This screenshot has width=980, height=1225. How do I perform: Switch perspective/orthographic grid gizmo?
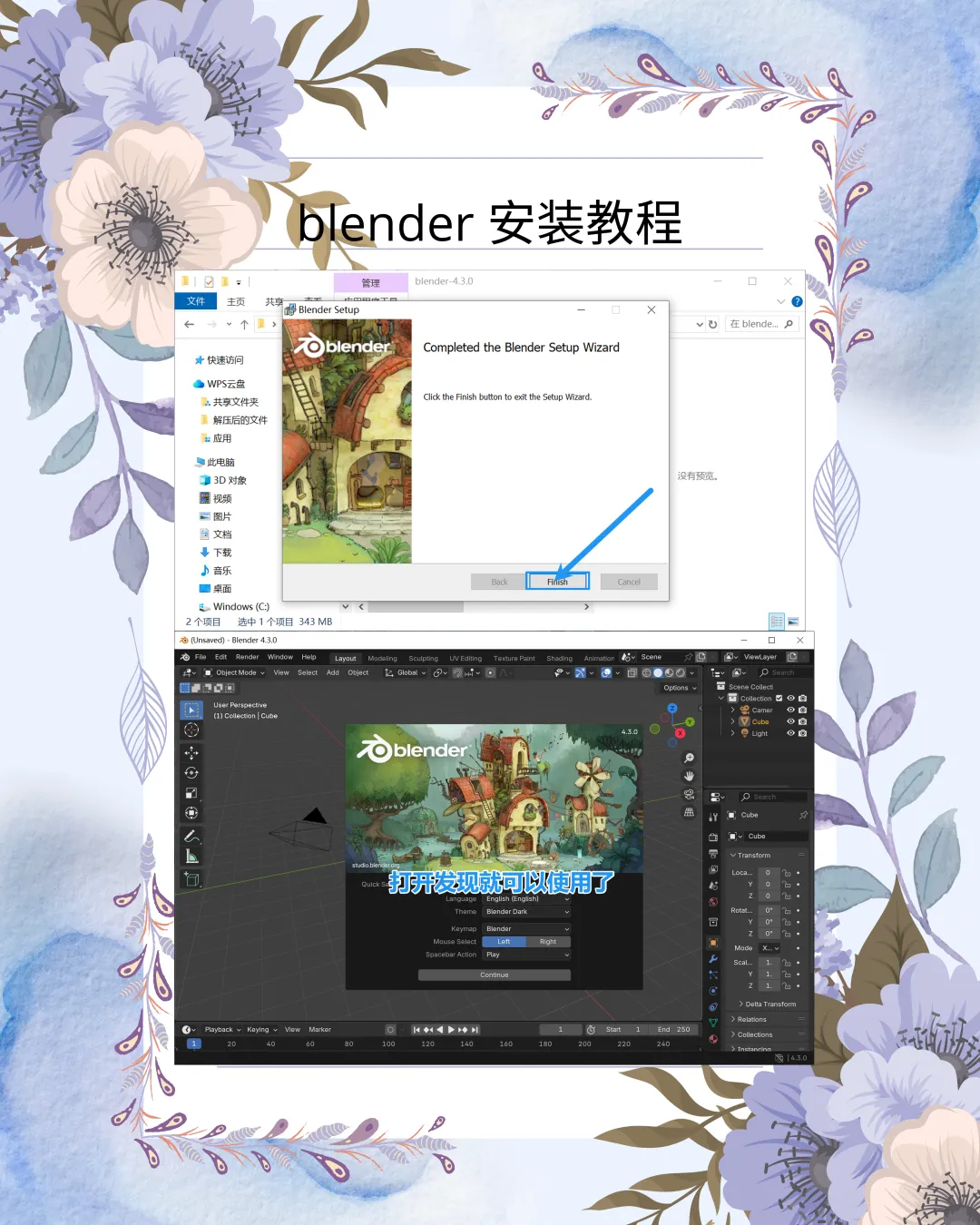tap(689, 812)
